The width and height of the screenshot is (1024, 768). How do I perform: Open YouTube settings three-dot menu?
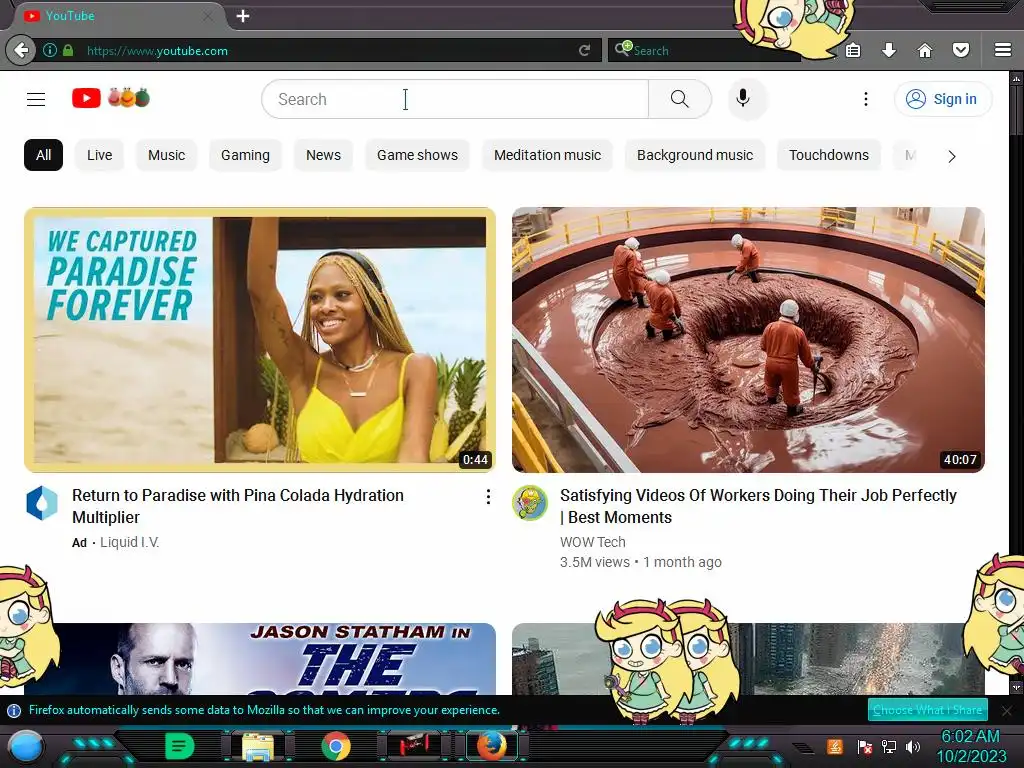pyautogui.click(x=866, y=99)
